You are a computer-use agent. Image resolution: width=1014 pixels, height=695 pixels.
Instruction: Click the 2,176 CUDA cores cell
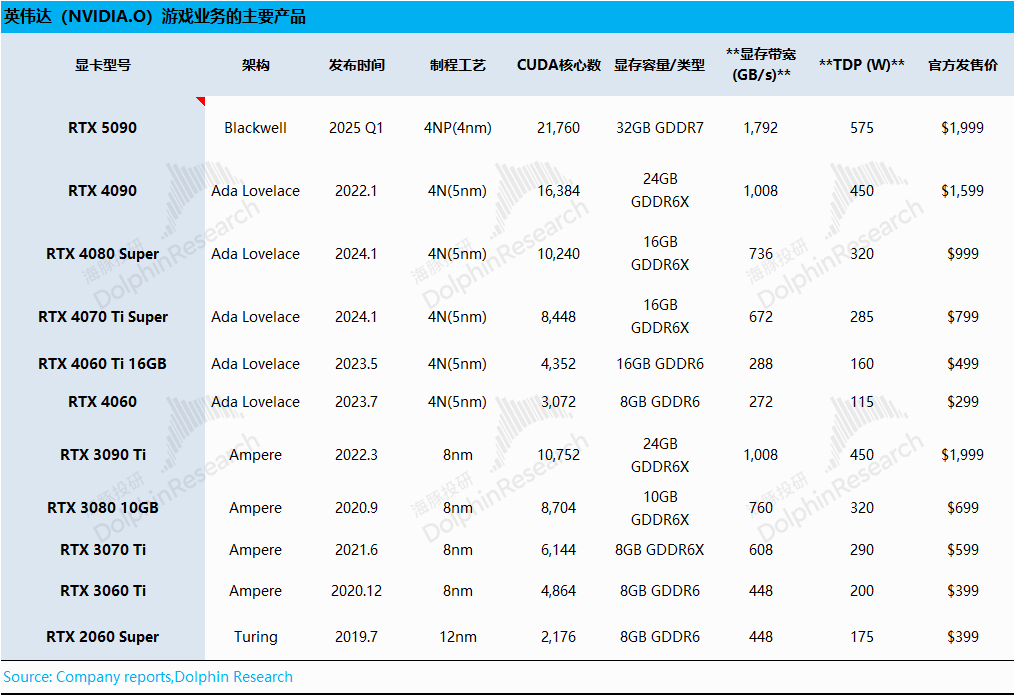(x=559, y=637)
